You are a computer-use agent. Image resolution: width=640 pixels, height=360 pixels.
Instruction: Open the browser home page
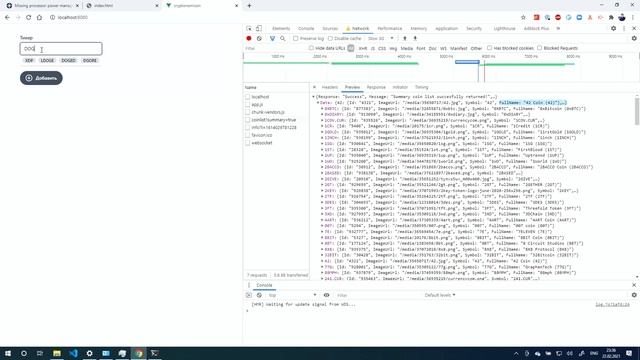tap(39, 18)
